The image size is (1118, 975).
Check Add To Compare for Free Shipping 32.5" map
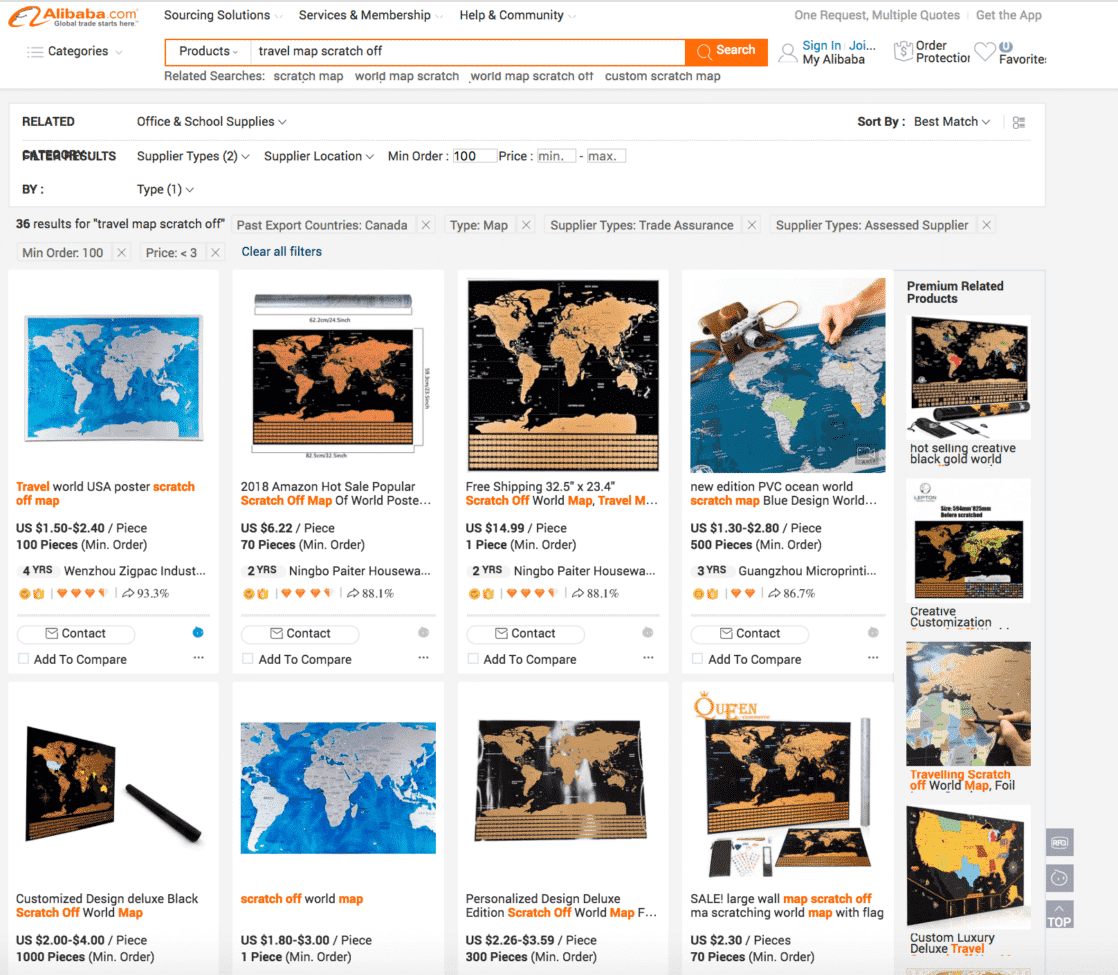point(473,659)
